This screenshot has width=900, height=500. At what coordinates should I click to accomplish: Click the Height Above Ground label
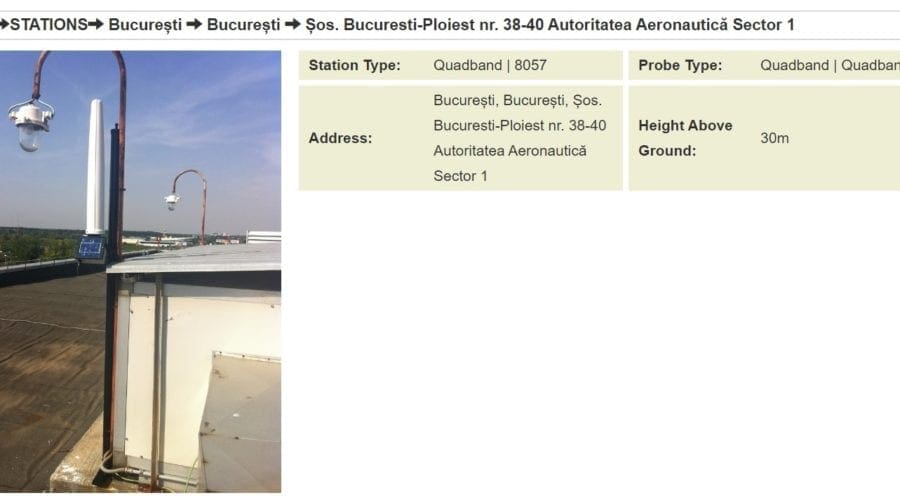tap(685, 138)
